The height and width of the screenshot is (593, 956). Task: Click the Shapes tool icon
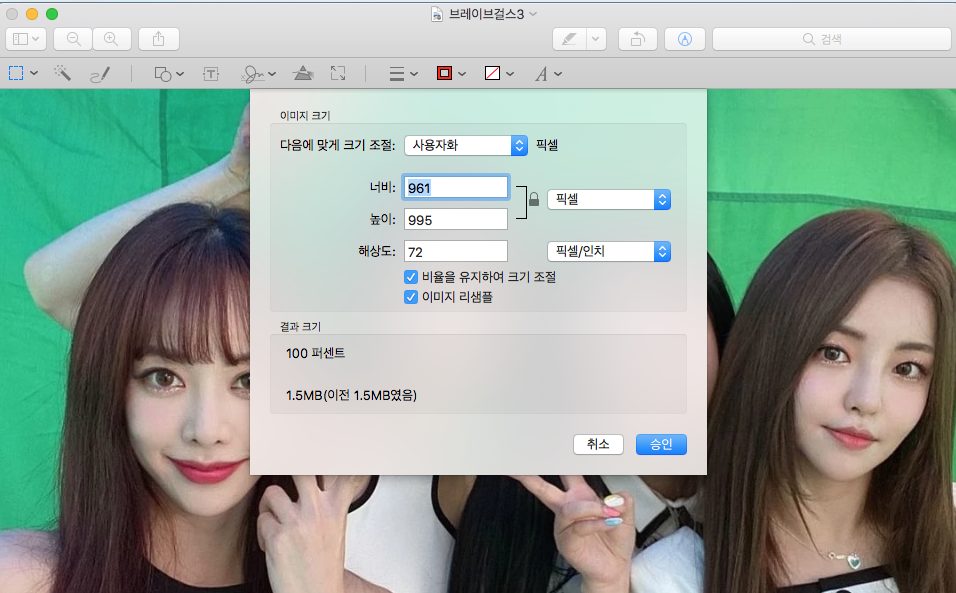pyautogui.click(x=162, y=74)
